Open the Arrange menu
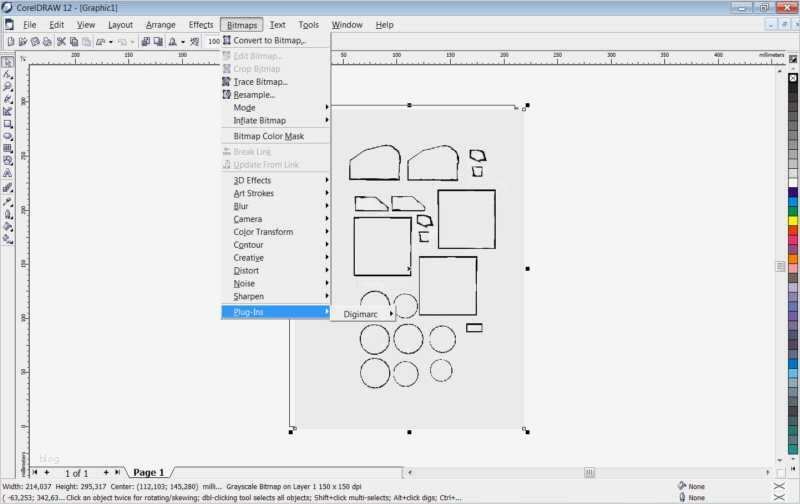Screen dimensions: 800x504 [x=160, y=24]
